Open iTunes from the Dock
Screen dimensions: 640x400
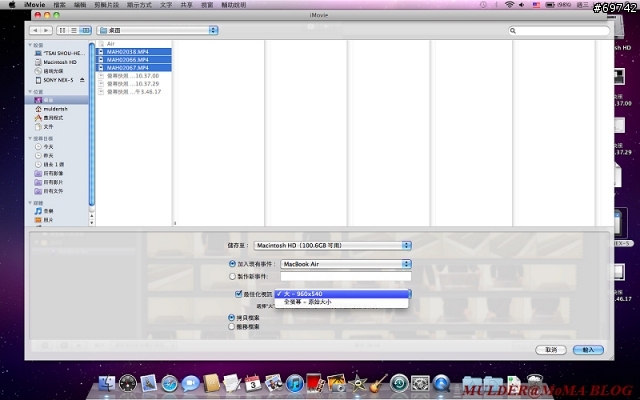tap(295, 384)
